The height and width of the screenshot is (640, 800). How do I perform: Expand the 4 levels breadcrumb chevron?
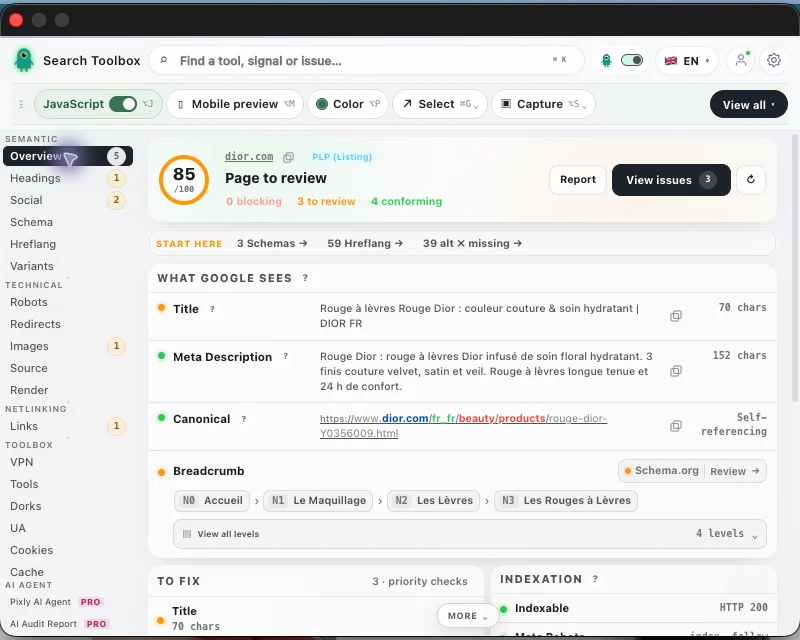pyautogui.click(x=755, y=535)
